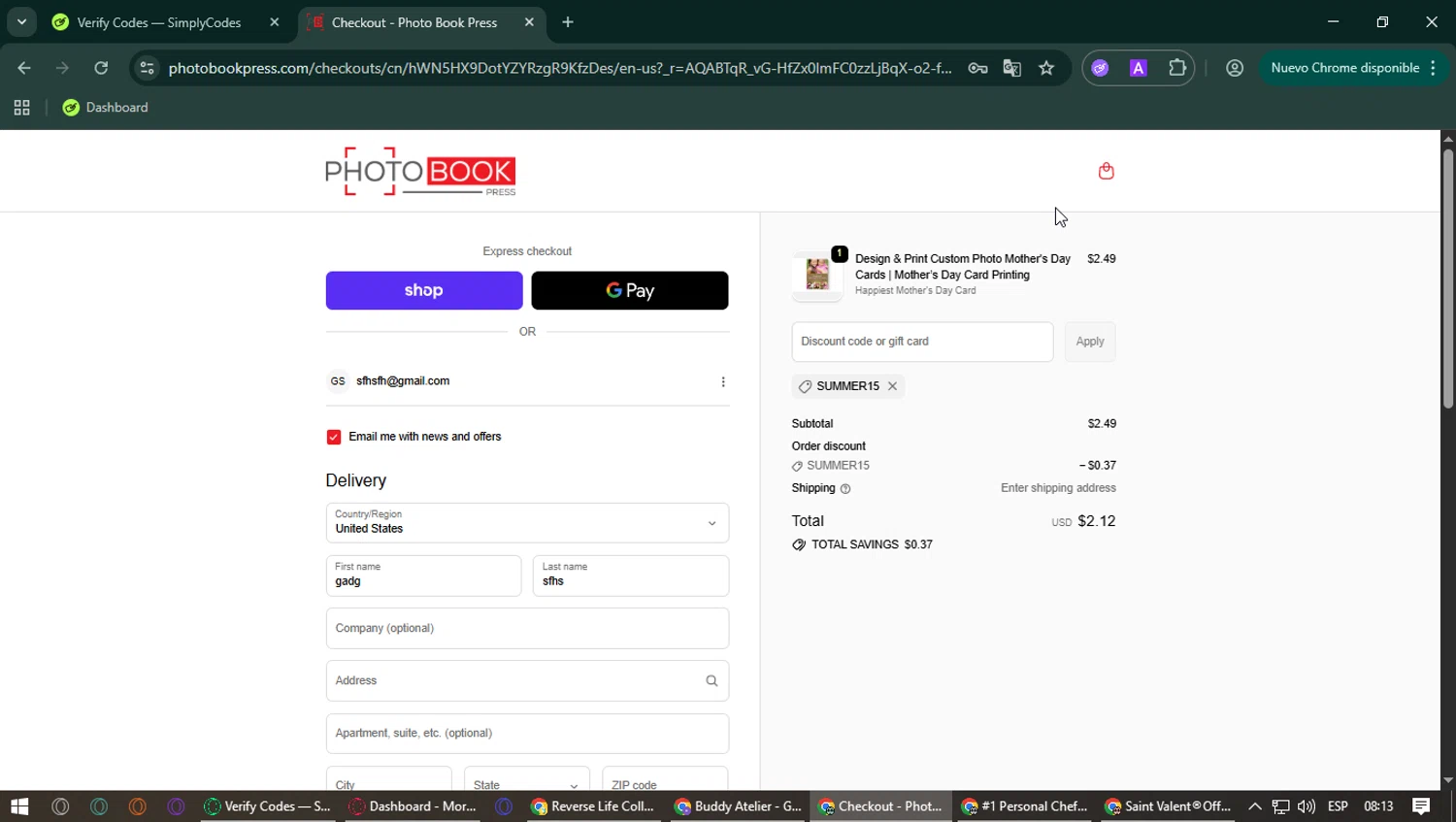The width and height of the screenshot is (1456, 822).
Task: Click the Mother's Day card product thumbnail
Action: [817, 275]
